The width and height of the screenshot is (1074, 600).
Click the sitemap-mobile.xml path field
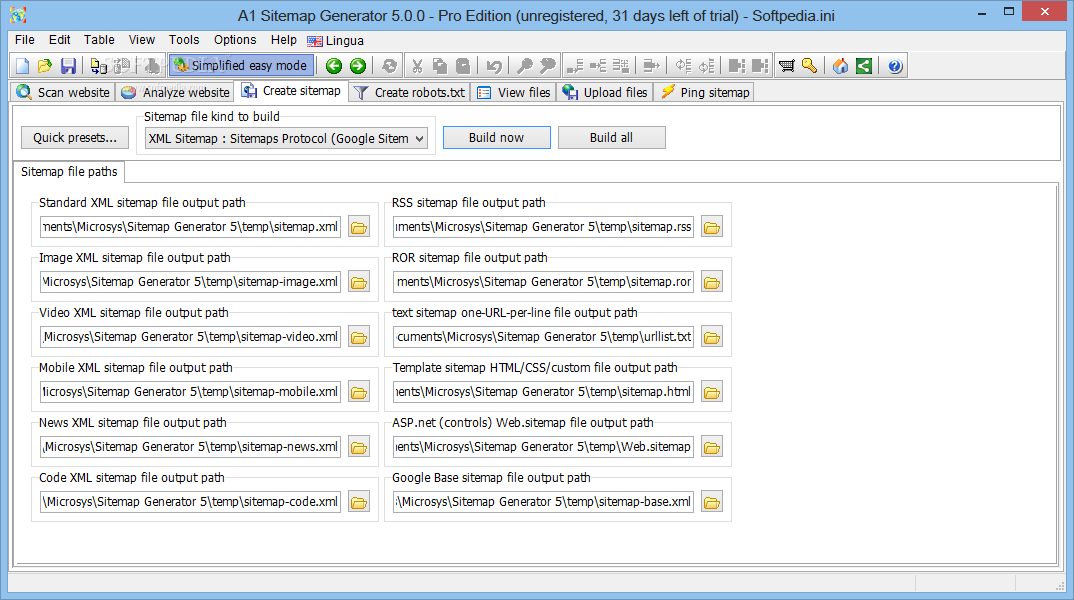pyautogui.click(x=190, y=392)
